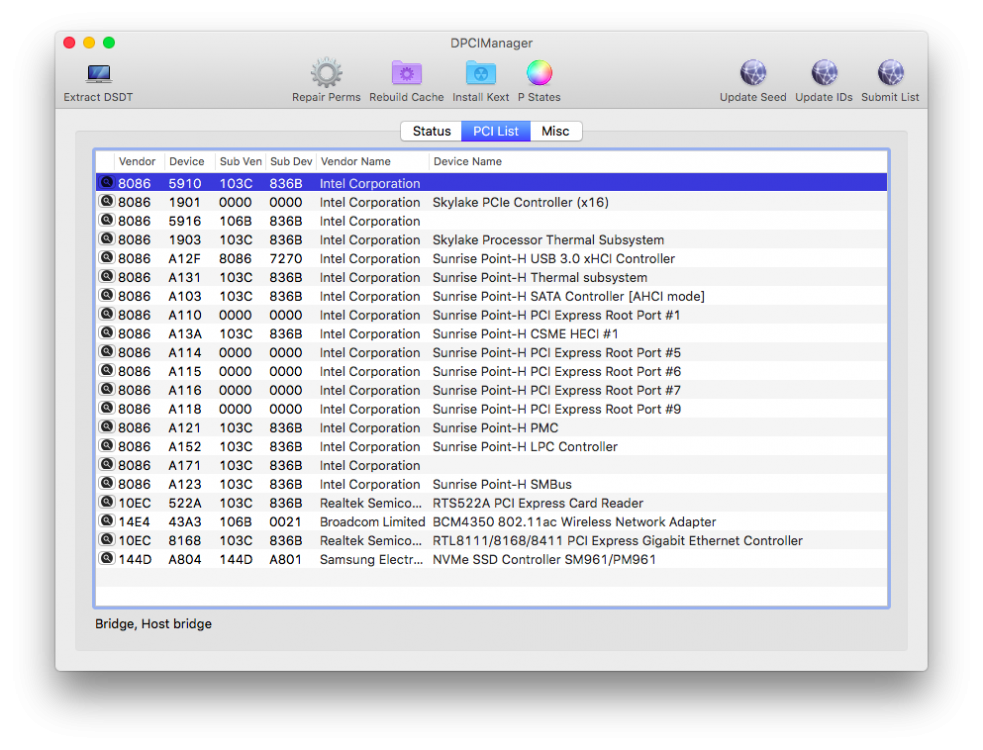Select RTL8111/8168/8411 Gigabit Ethernet Controller row

[492, 541]
